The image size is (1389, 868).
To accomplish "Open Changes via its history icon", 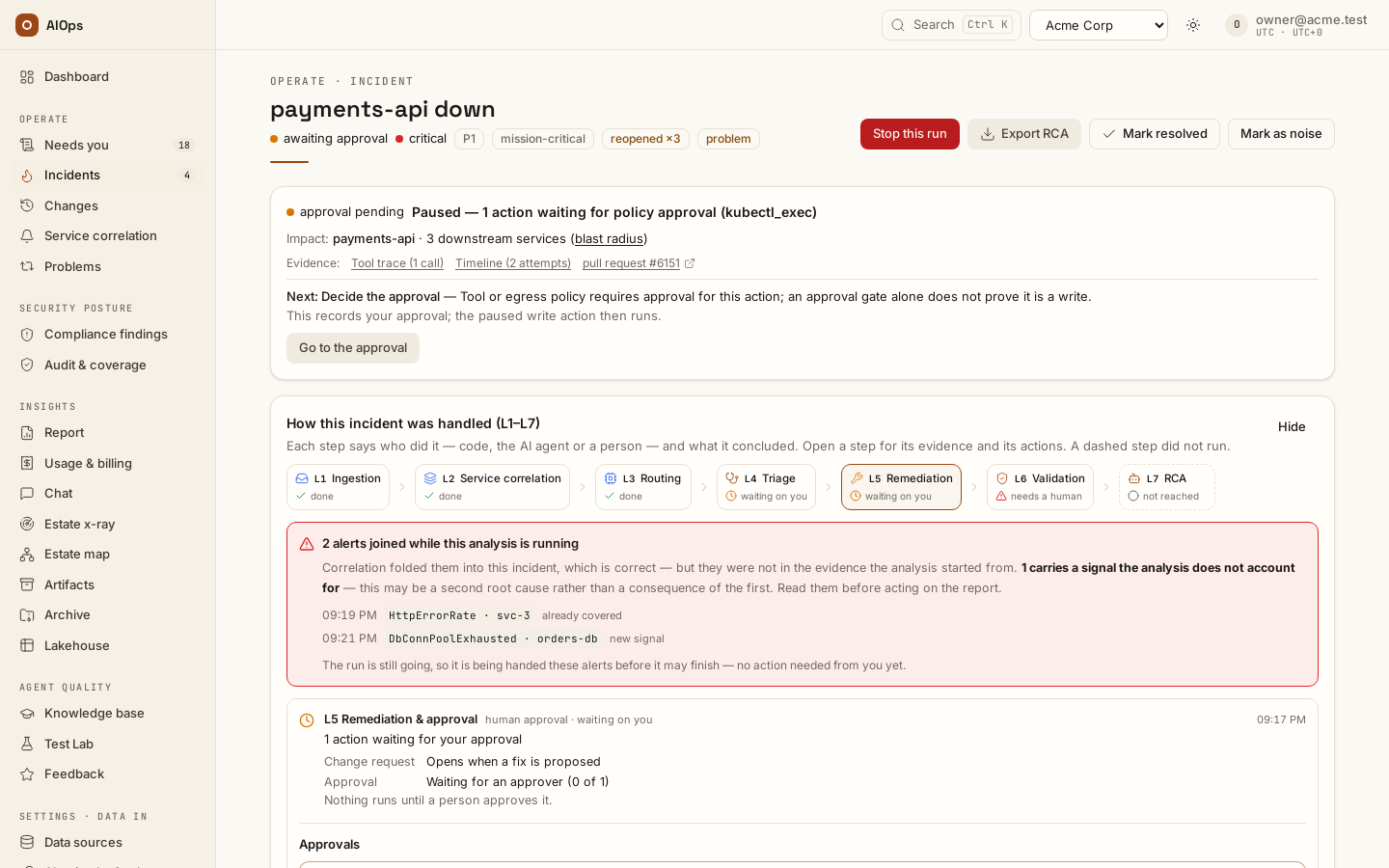I will click(27, 206).
